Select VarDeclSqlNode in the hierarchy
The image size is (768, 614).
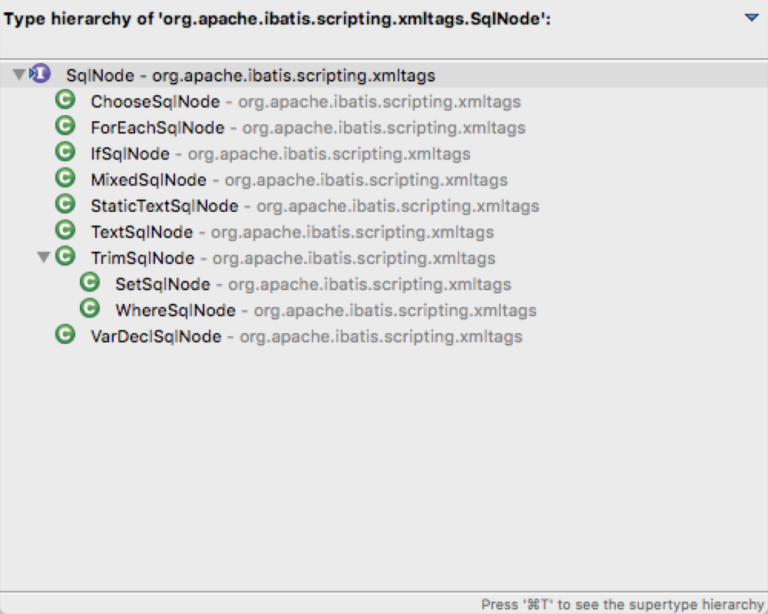coord(156,336)
